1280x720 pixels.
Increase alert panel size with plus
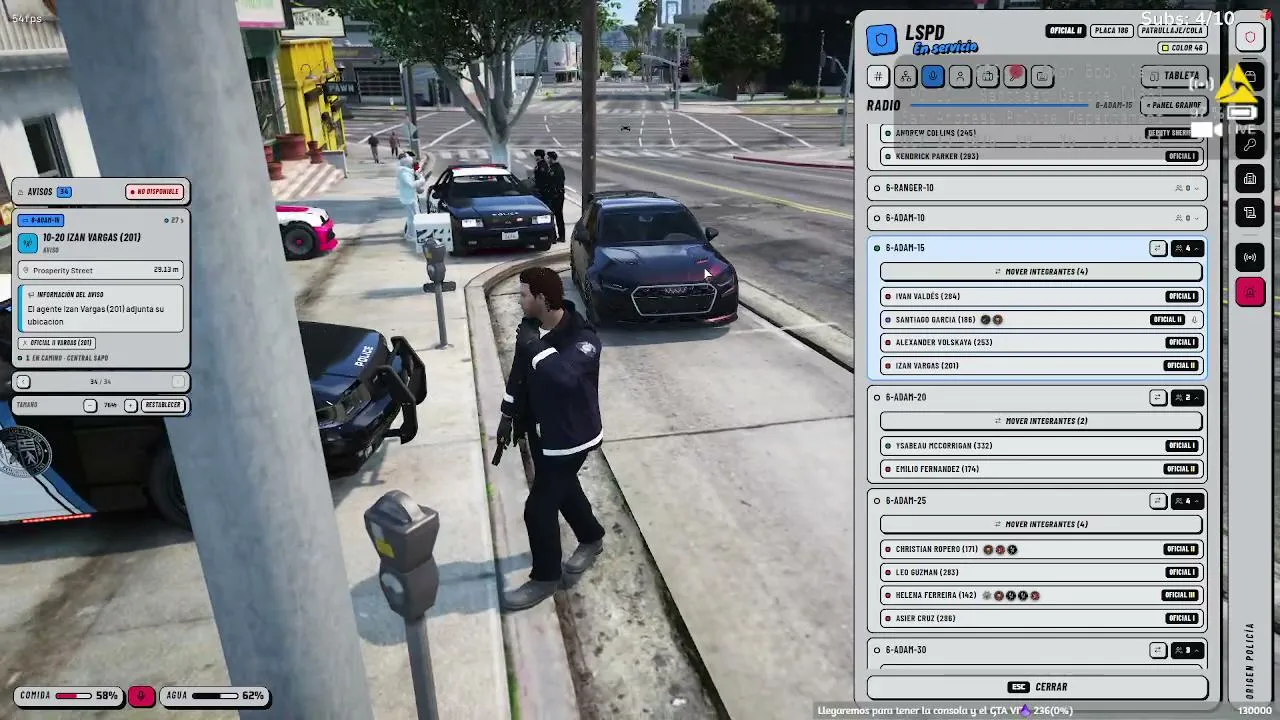130,405
